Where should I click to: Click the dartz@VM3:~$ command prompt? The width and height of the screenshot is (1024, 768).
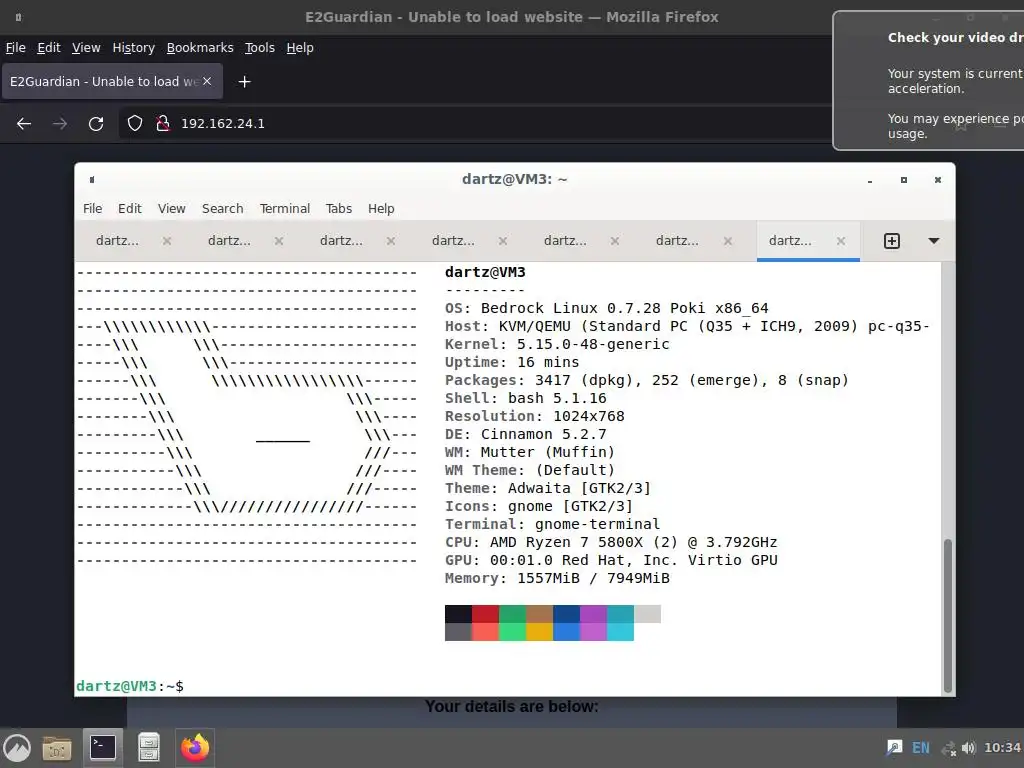pos(130,686)
